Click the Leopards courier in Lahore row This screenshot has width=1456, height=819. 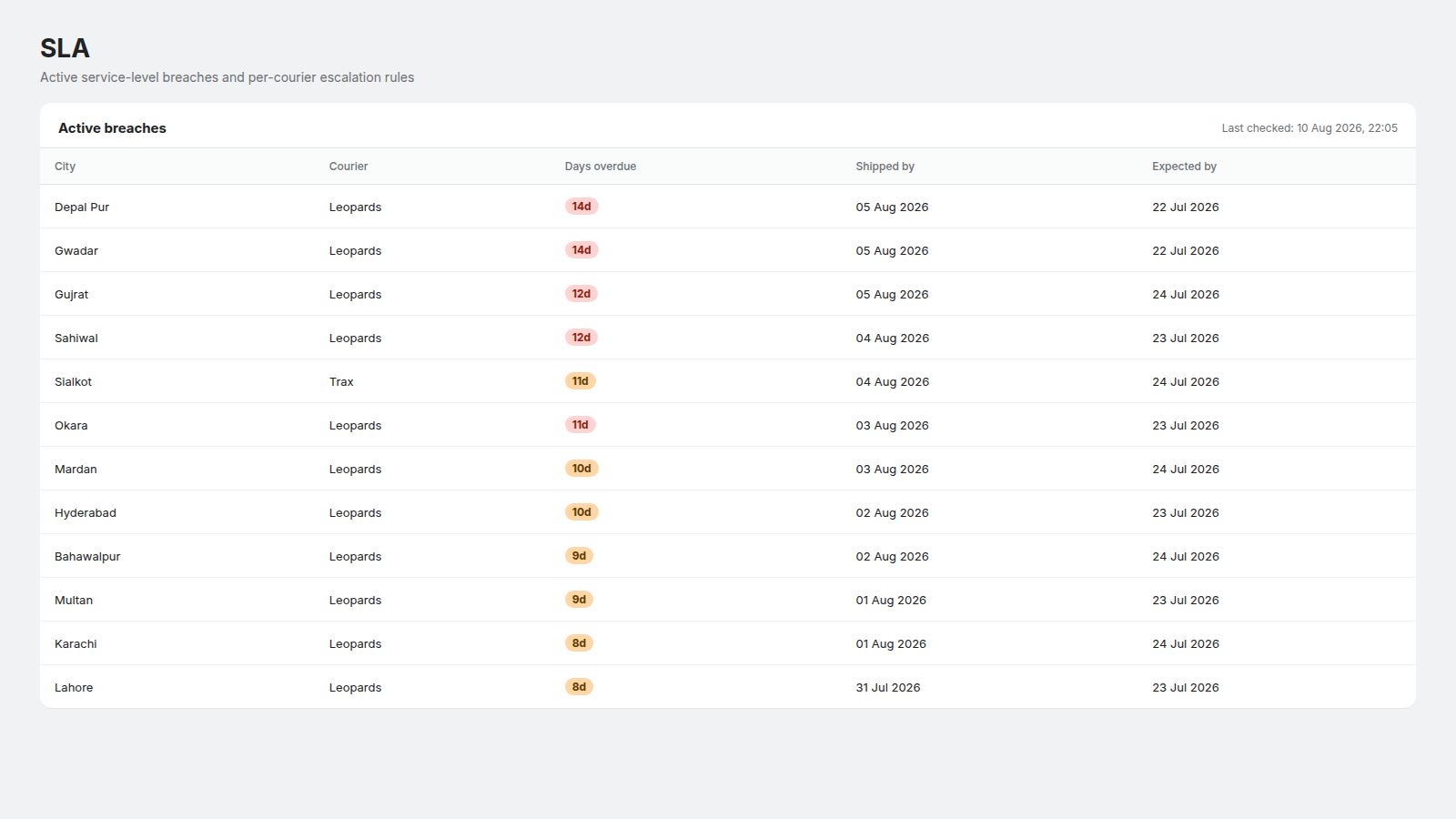355,688
